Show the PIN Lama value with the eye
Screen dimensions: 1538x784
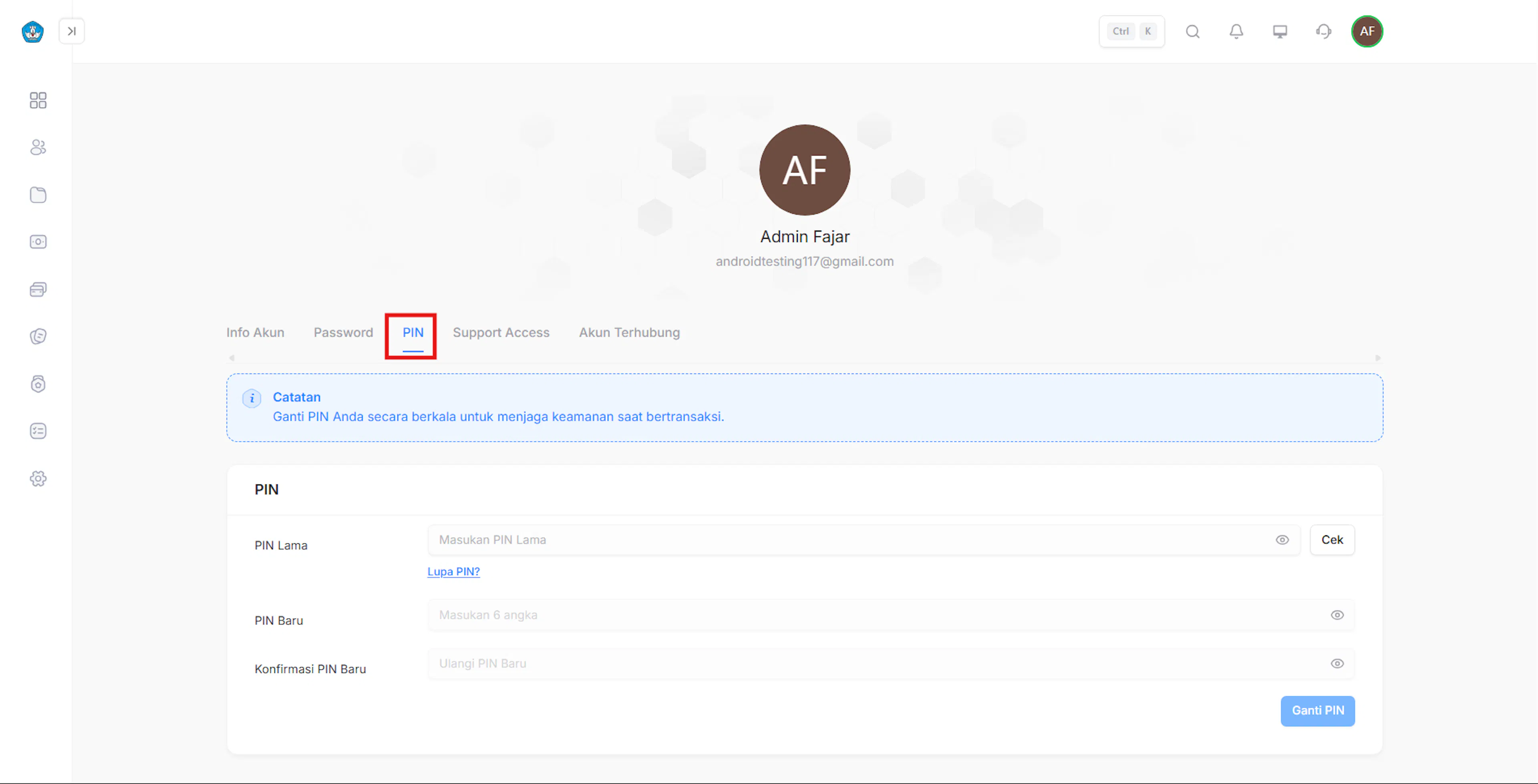1282,540
